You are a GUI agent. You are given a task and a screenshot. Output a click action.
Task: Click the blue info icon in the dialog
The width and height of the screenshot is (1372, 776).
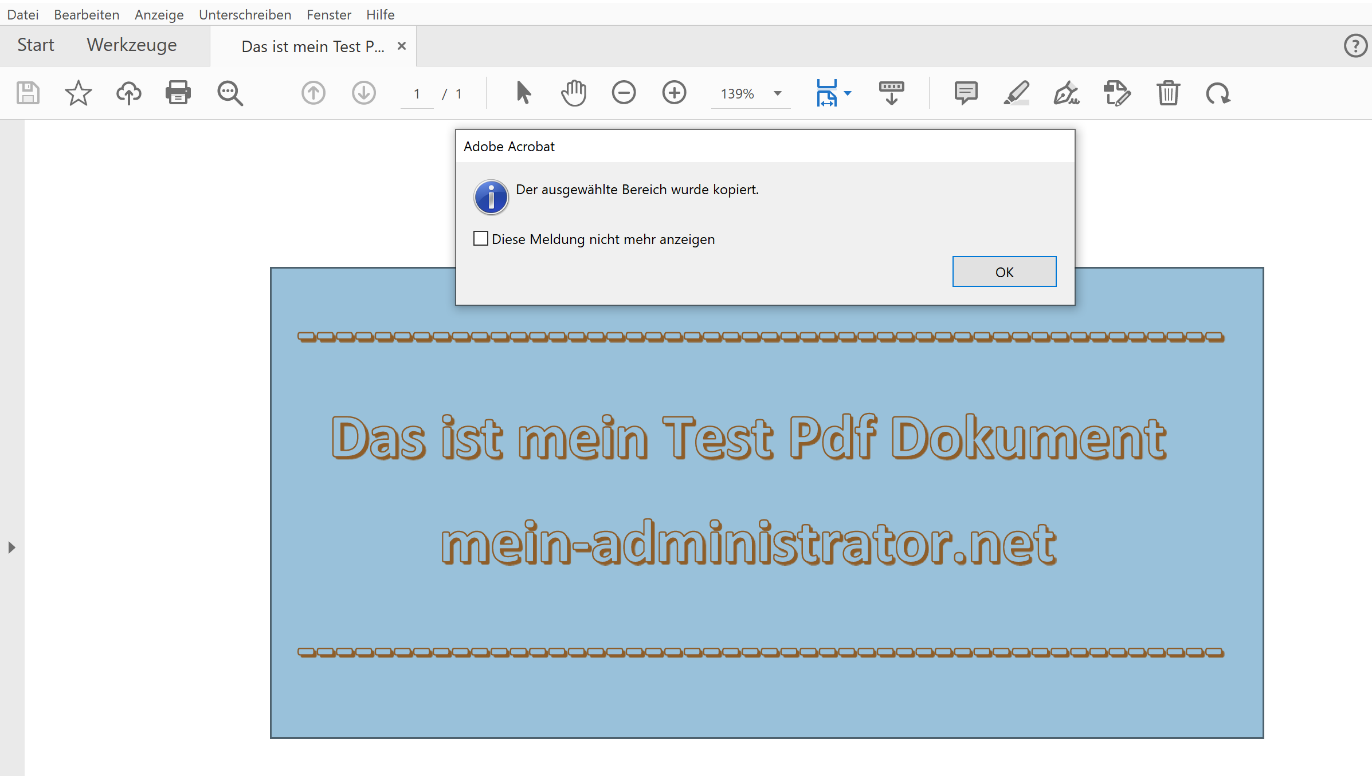[x=491, y=197]
